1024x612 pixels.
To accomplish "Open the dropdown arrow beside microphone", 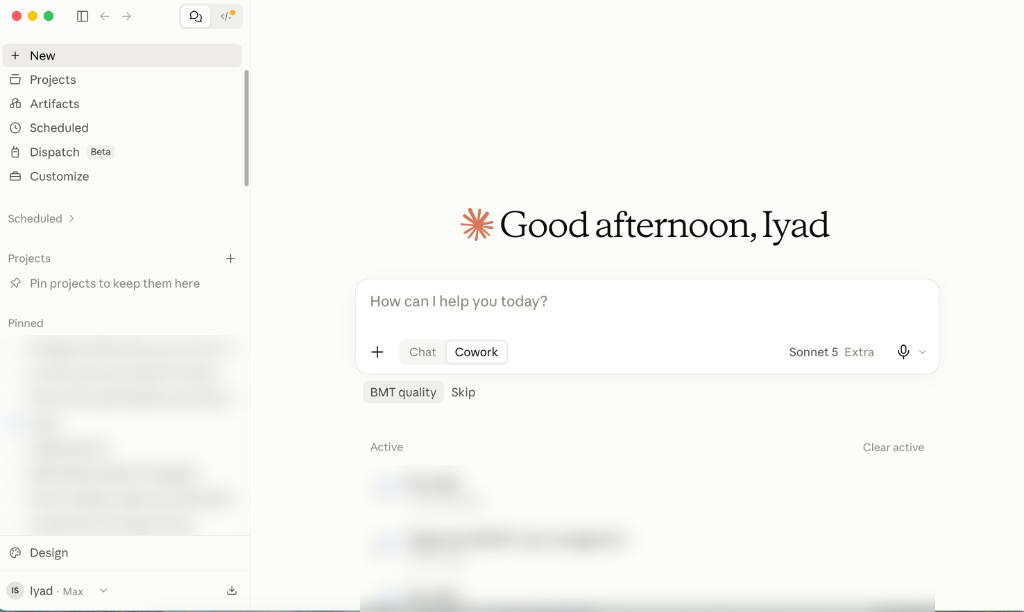I will tap(923, 352).
